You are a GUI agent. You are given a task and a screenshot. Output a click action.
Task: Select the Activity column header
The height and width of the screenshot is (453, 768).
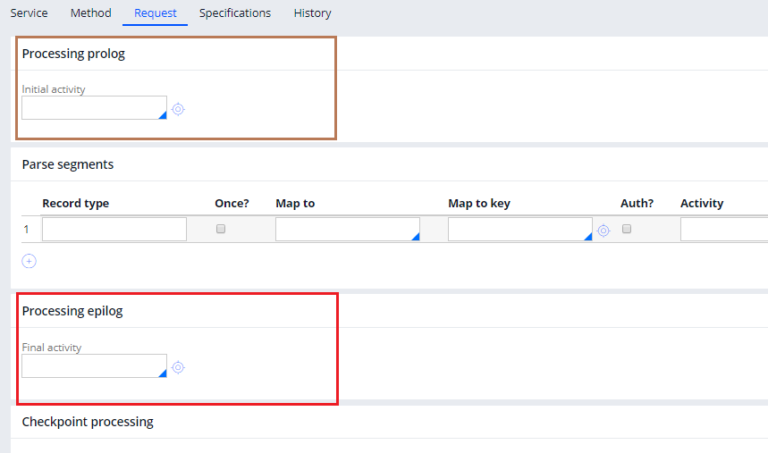point(702,203)
